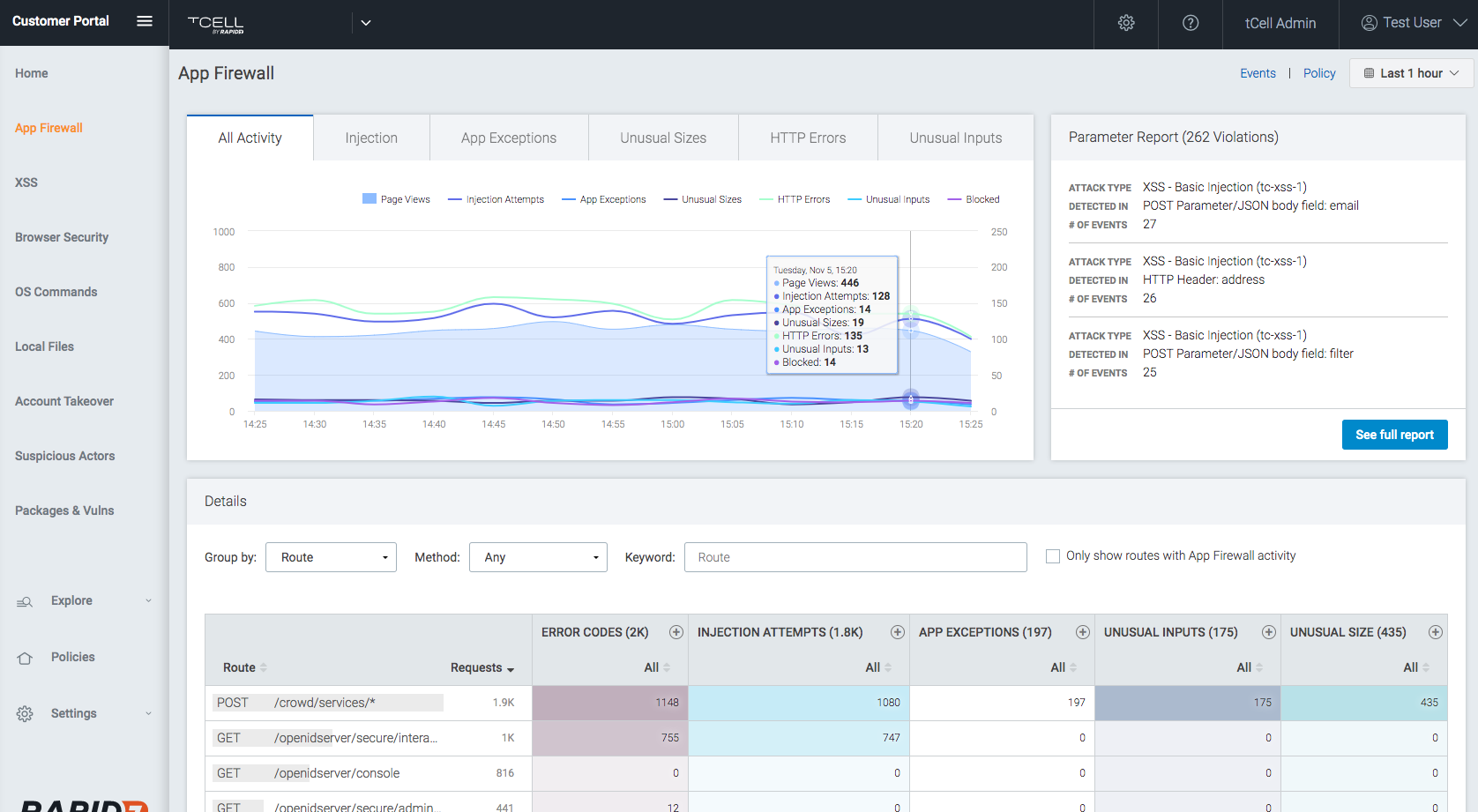Toggle HTTP Errors legend series
This screenshot has height=812, width=1478.
coord(795,199)
